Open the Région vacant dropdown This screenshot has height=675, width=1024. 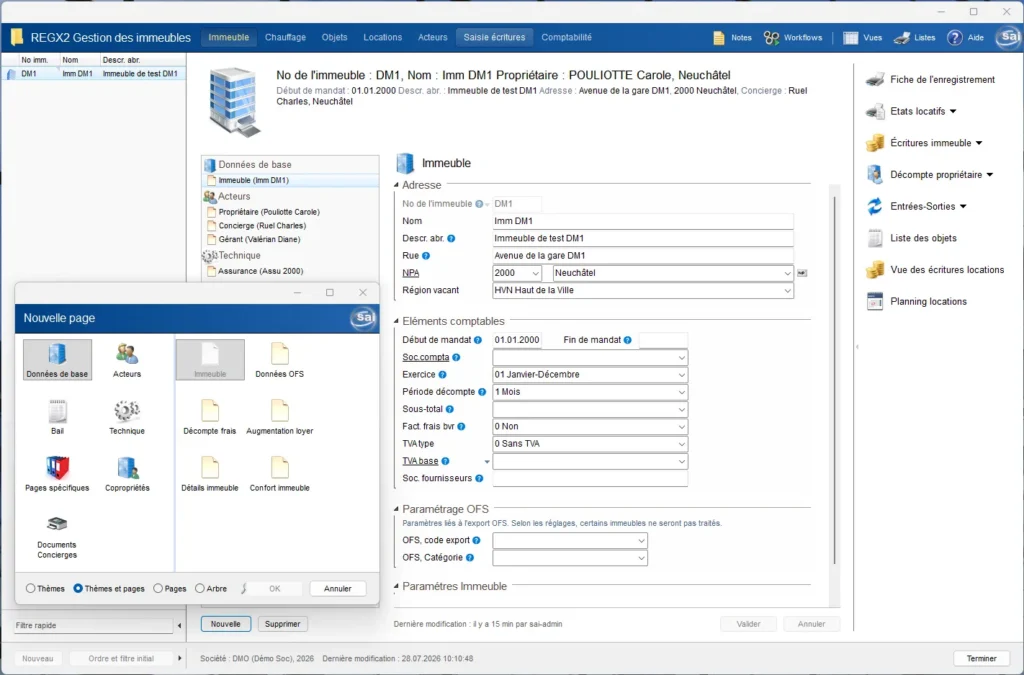[x=787, y=290]
